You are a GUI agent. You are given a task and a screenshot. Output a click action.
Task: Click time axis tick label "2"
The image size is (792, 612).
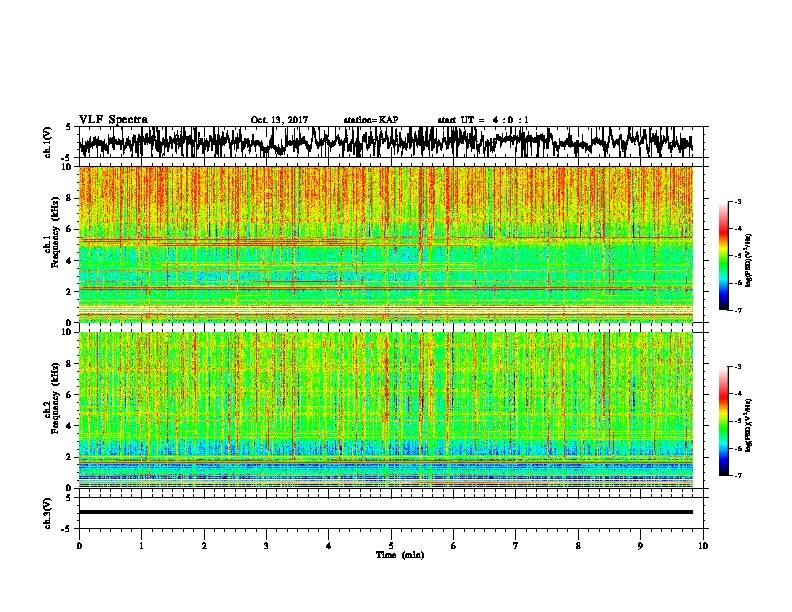point(204,546)
